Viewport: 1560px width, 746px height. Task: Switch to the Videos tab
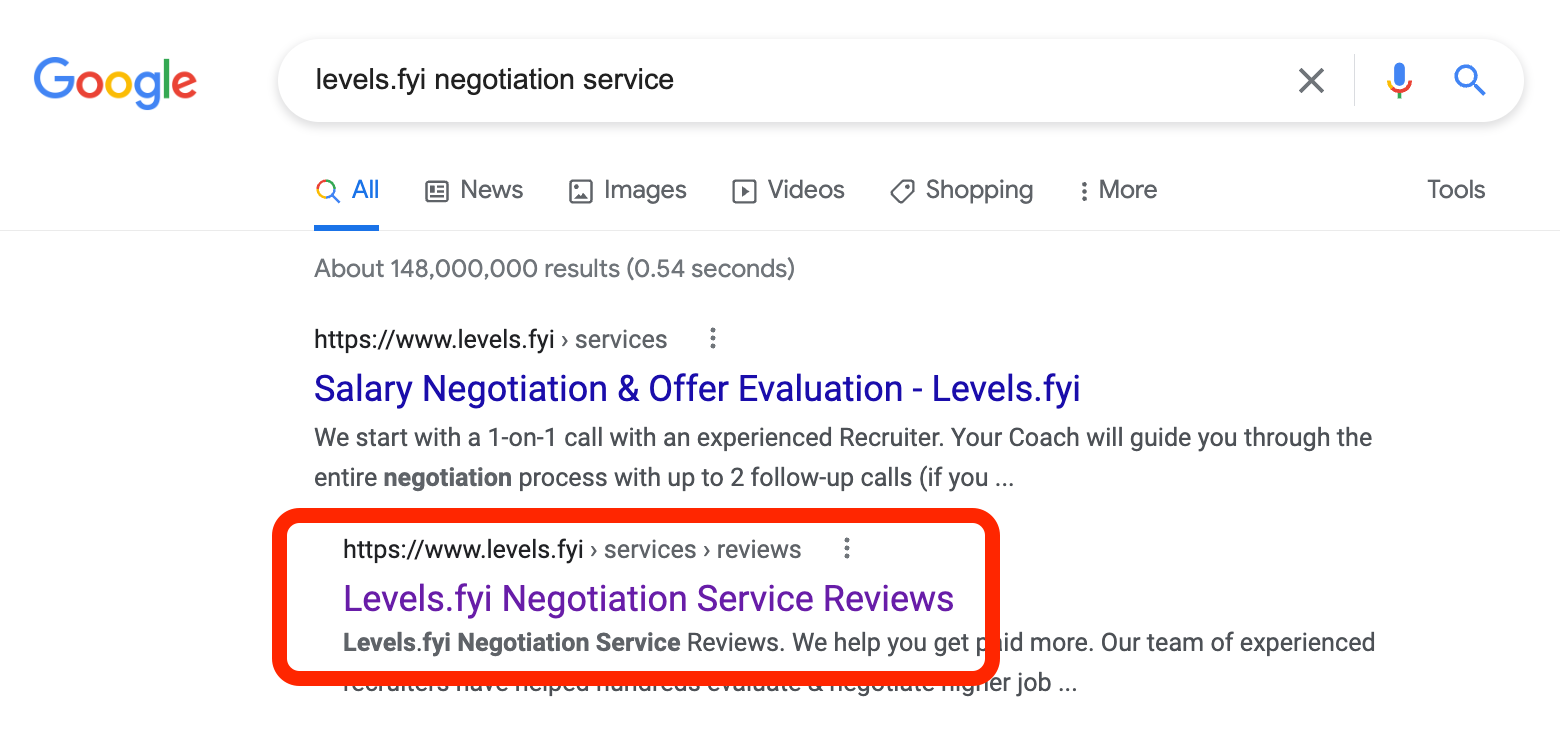tap(788, 190)
